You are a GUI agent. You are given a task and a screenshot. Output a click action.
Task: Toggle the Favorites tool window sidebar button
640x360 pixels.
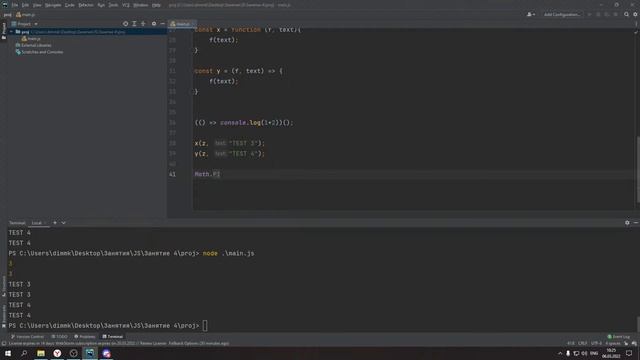click(4, 316)
